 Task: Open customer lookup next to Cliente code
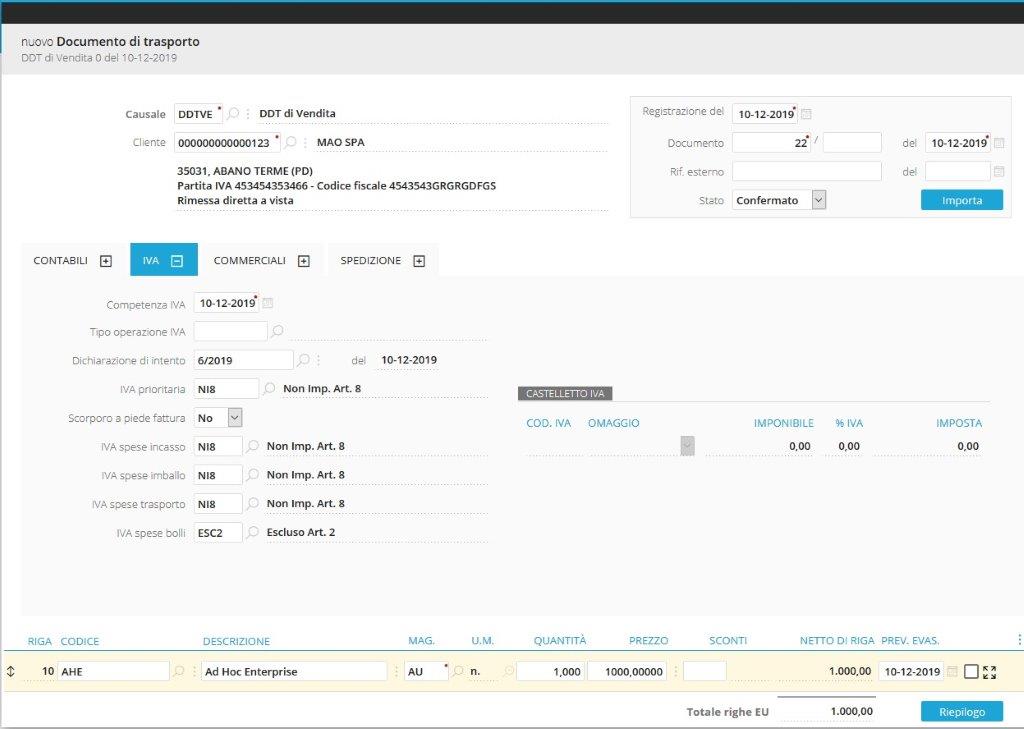[x=290, y=143]
